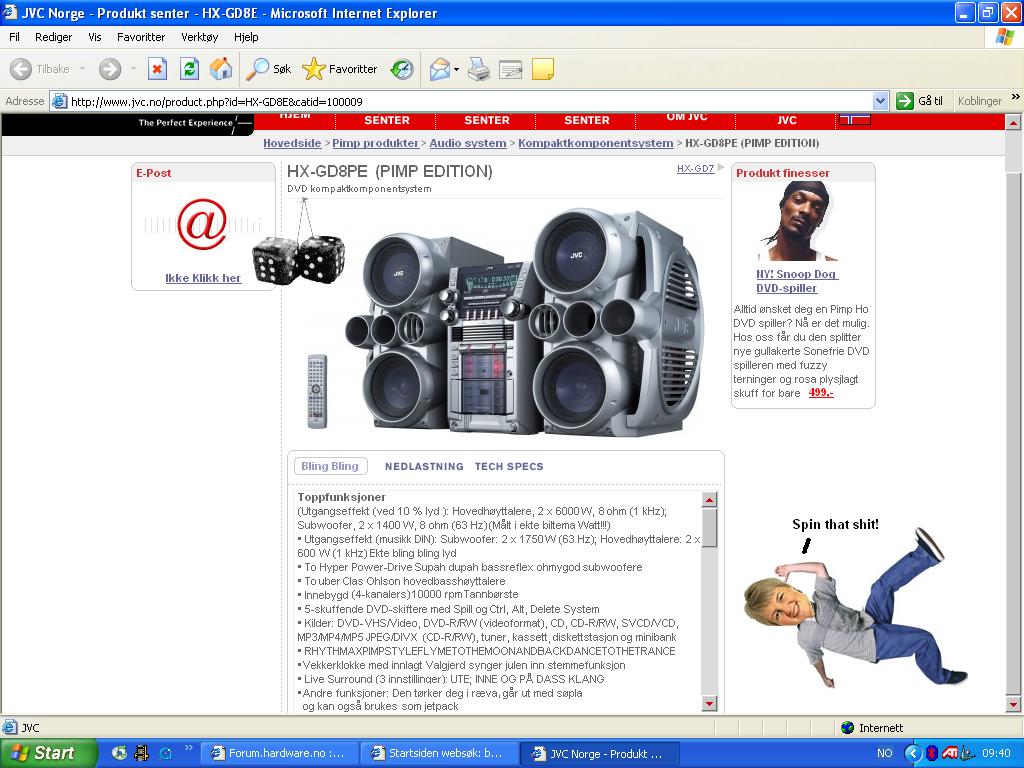The image size is (1024, 768).
Task: Select the Bling Bling tab
Action: 330,466
